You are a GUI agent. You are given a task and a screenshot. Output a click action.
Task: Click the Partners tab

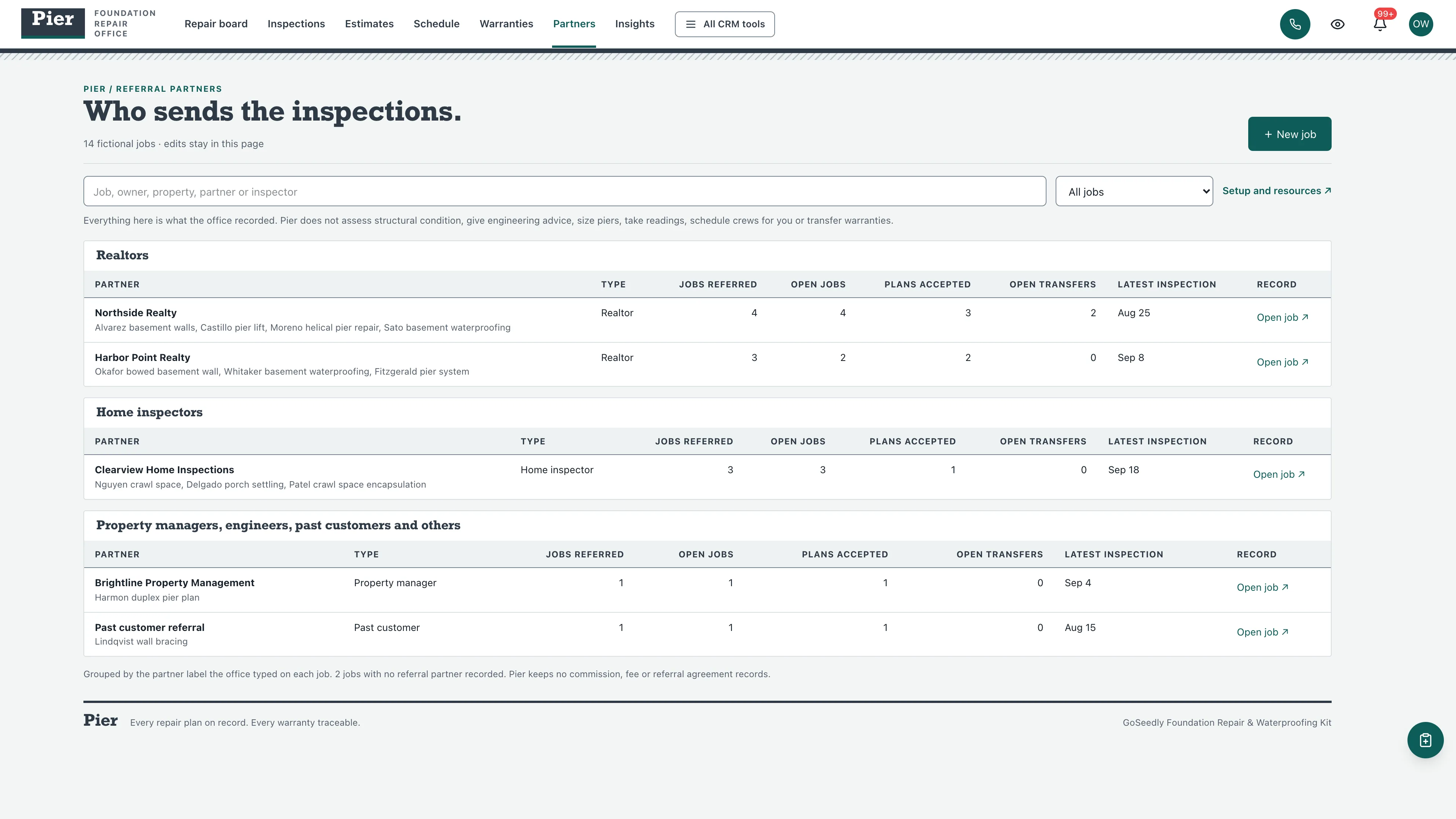(574, 24)
